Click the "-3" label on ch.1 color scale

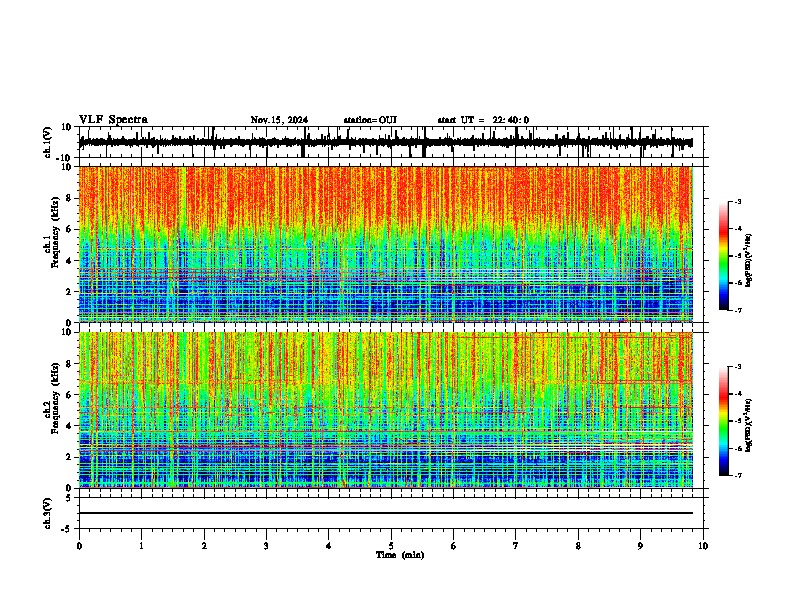click(x=737, y=201)
